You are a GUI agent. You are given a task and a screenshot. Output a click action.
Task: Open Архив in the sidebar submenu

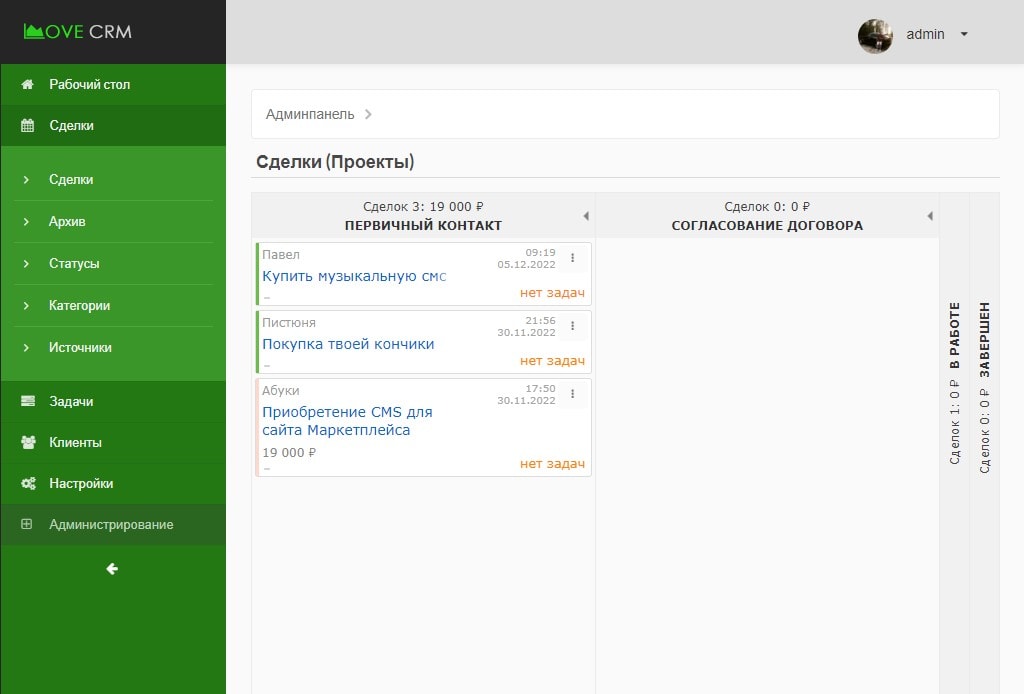point(67,221)
